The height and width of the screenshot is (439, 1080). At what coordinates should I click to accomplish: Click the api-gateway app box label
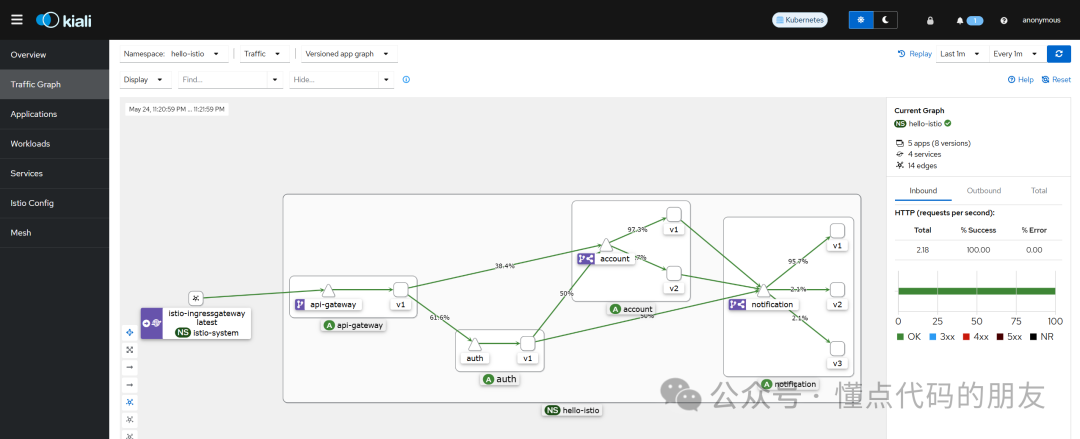coord(353,325)
